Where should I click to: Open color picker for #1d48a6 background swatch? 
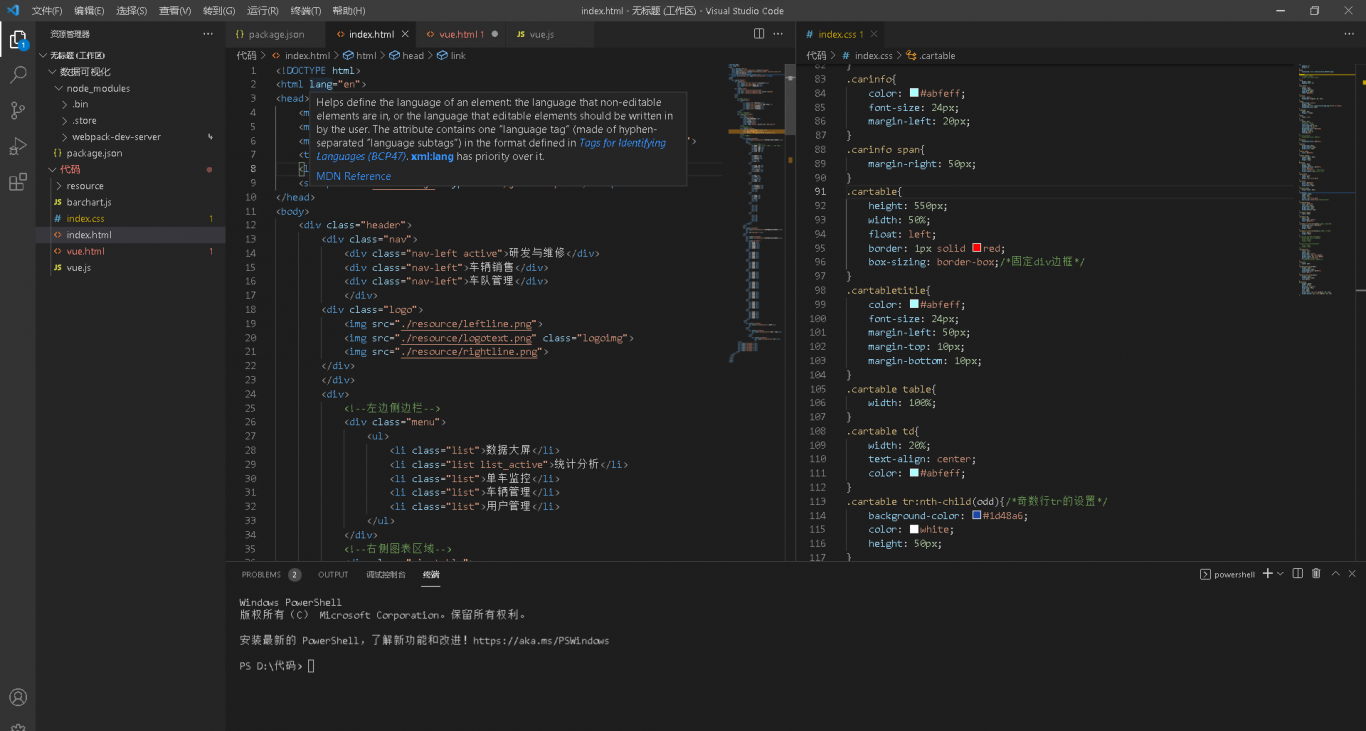tap(976, 515)
